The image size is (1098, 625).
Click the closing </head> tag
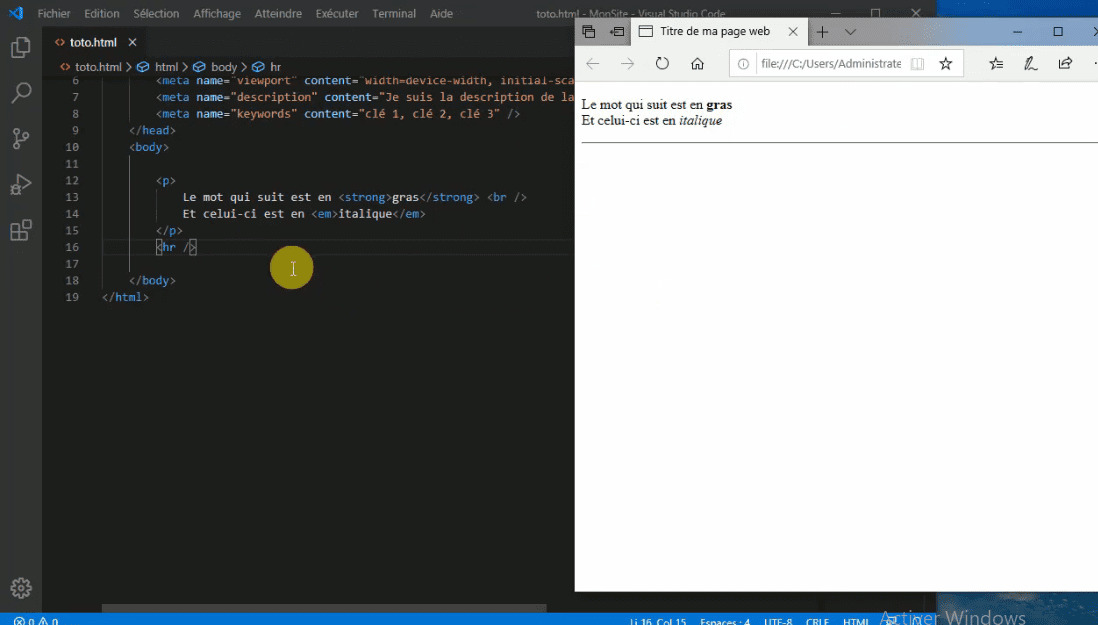coord(153,130)
